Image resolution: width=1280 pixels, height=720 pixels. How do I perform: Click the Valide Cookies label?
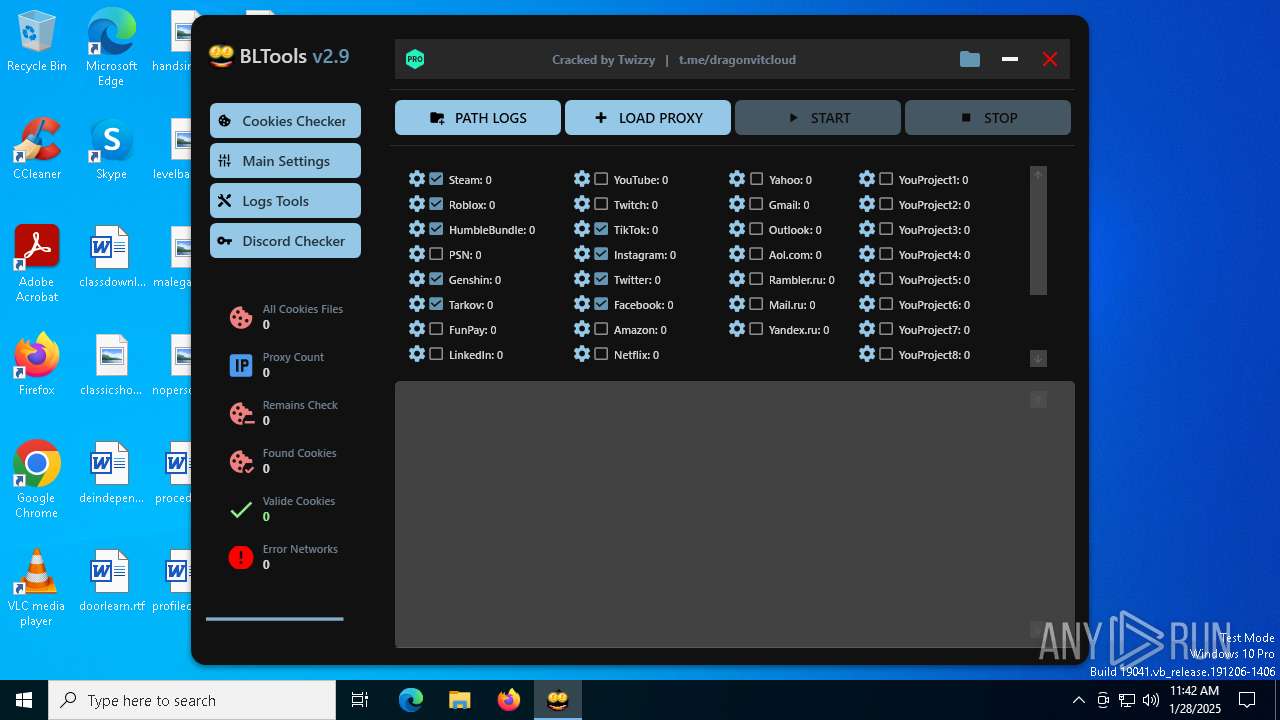pyautogui.click(x=299, y=501)
